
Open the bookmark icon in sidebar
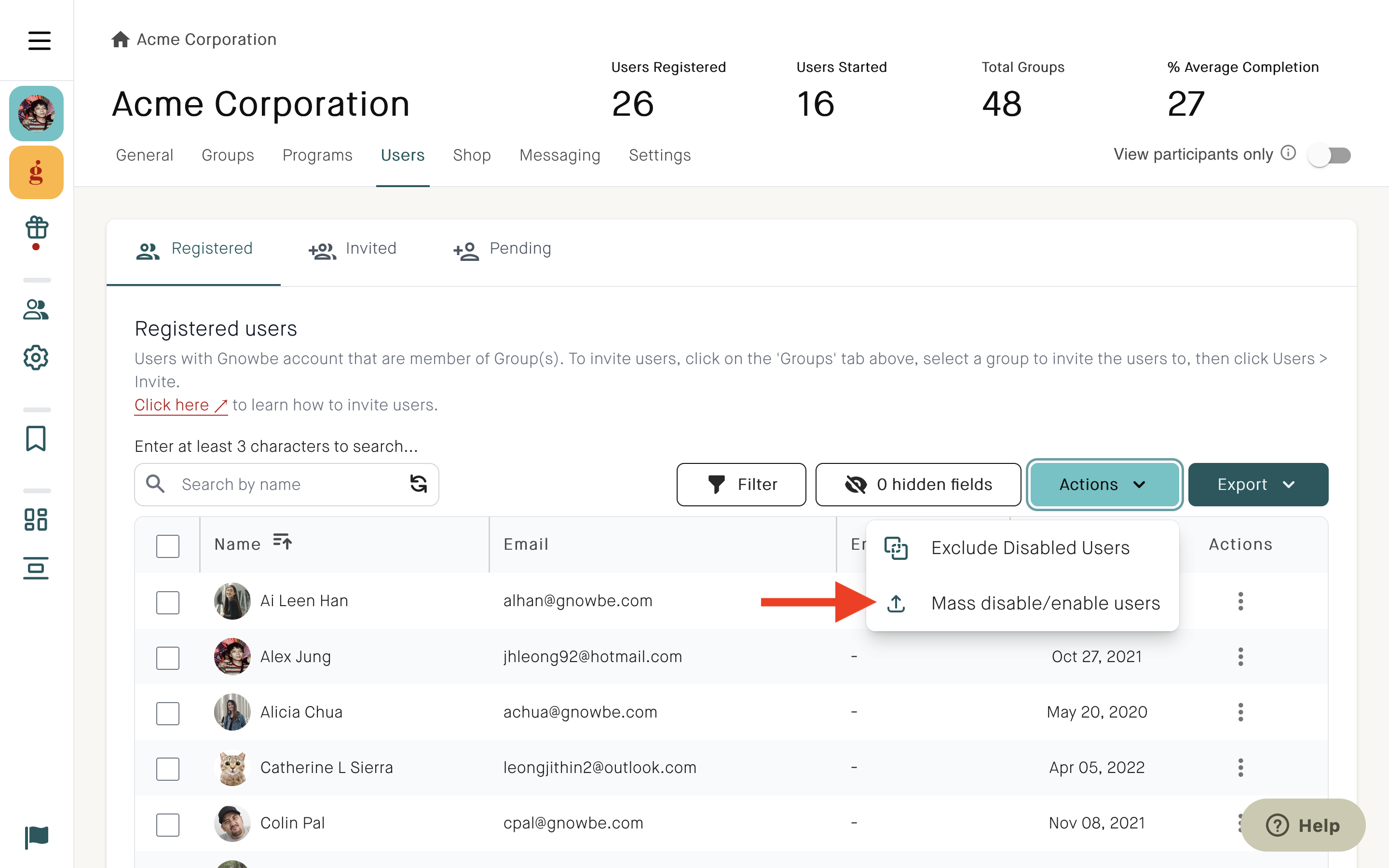click(x=36, y=439)
